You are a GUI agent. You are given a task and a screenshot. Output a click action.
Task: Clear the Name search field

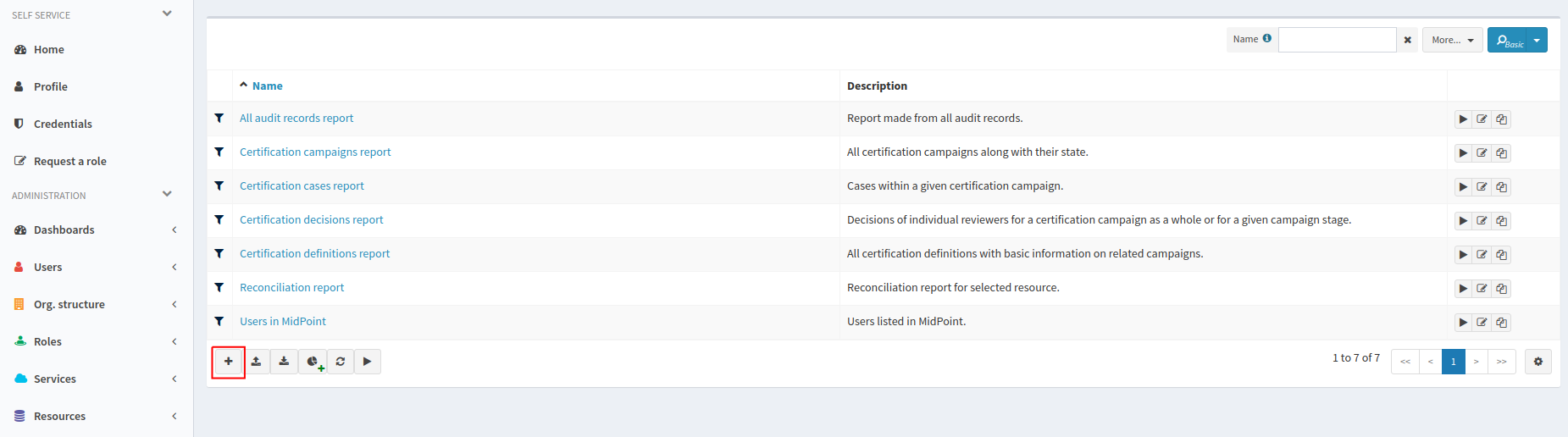1407,40
